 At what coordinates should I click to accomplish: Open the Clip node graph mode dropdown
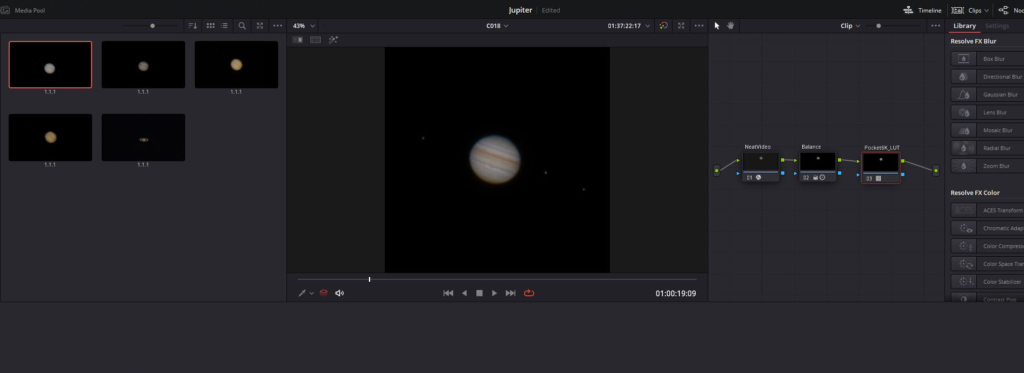pos(850,25)
